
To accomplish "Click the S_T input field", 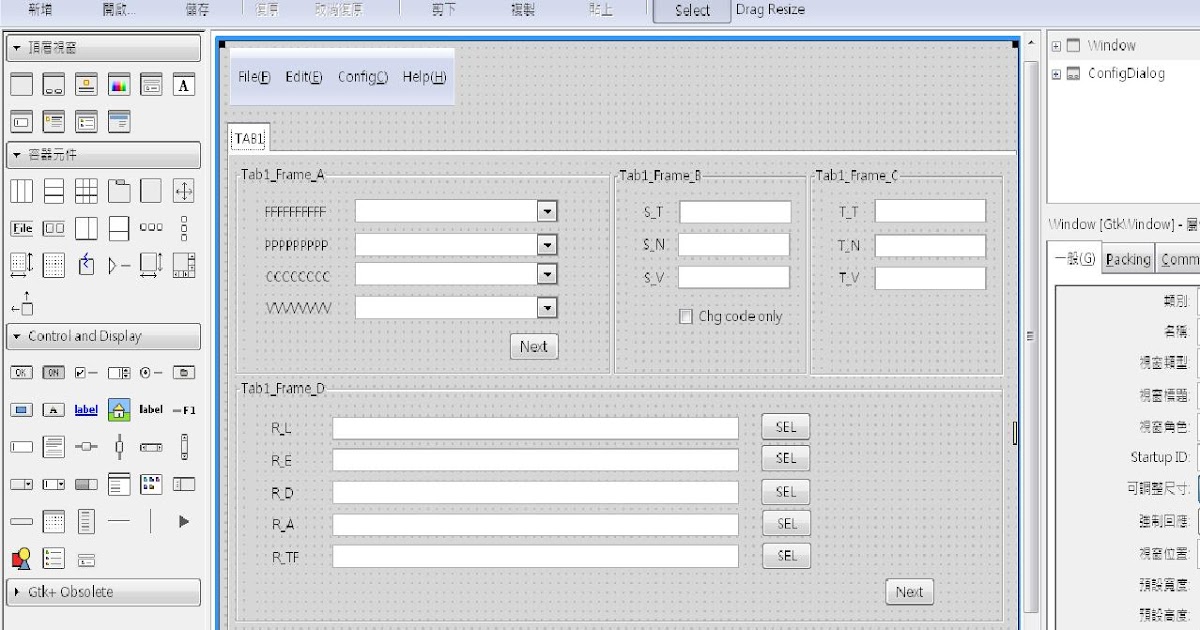I will (x=735, y=212).
